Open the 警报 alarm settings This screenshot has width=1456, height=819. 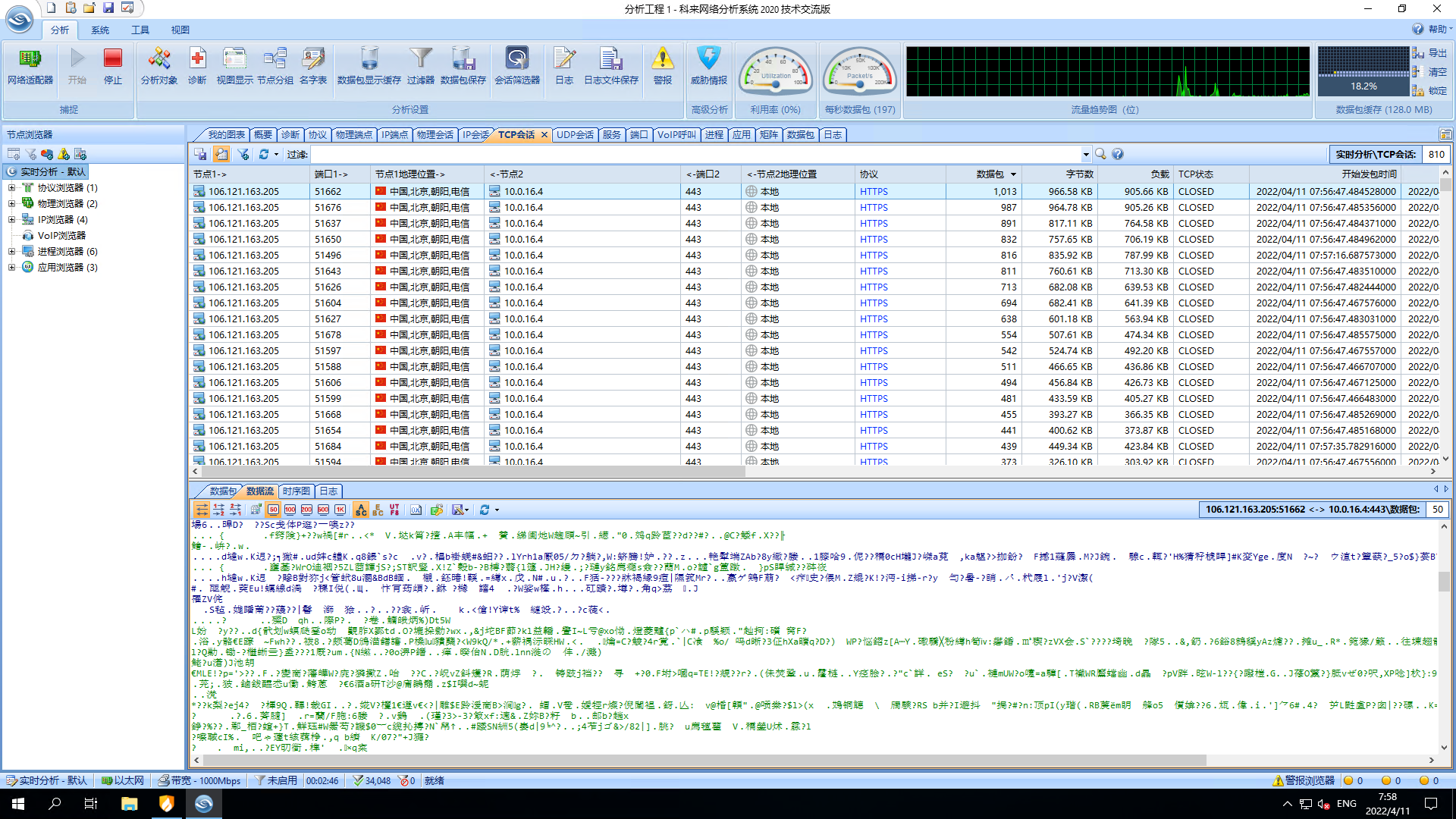point(663,67)
